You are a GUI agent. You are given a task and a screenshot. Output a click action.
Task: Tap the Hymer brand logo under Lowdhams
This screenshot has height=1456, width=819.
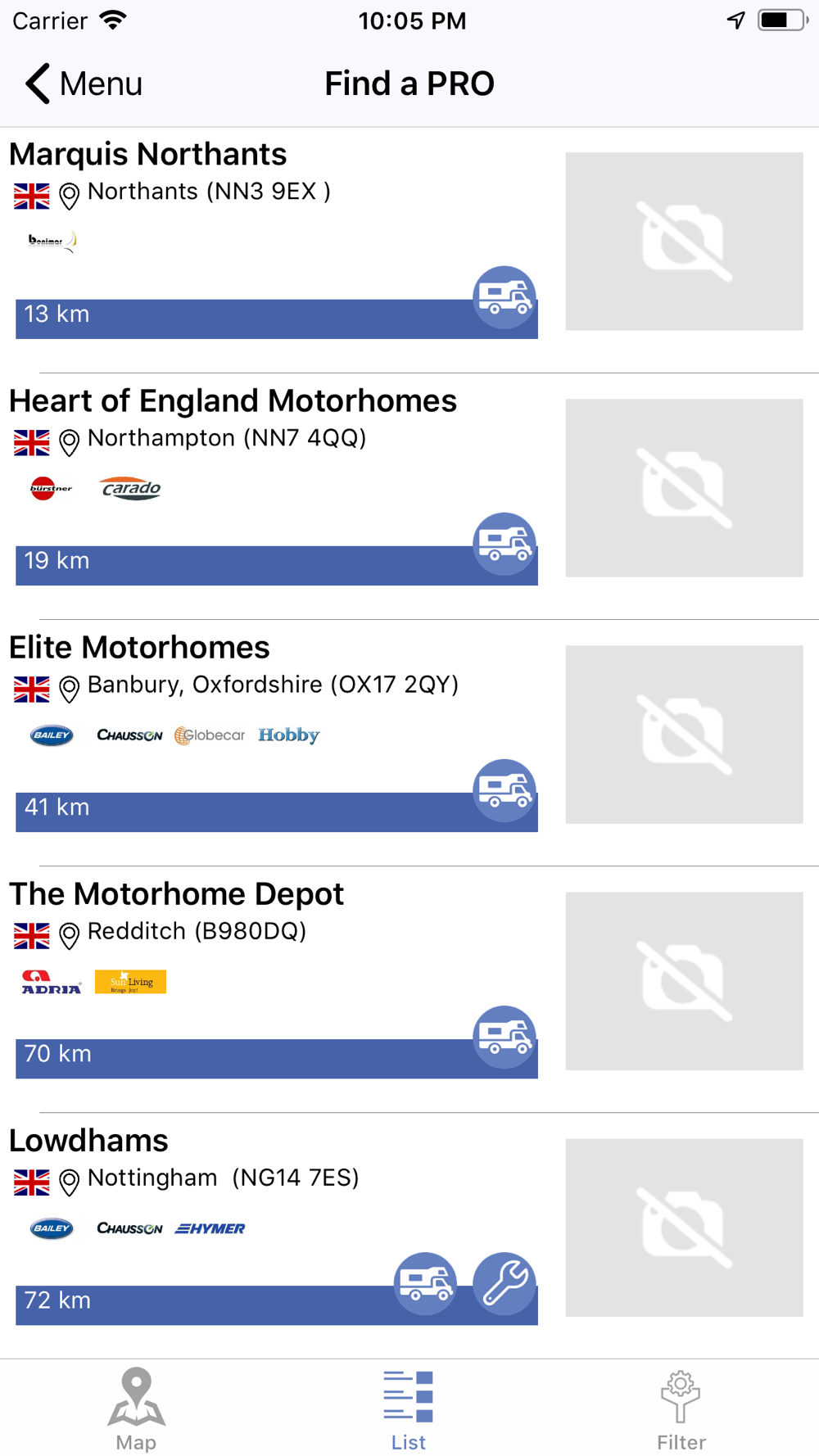[x=210, y=1228]
